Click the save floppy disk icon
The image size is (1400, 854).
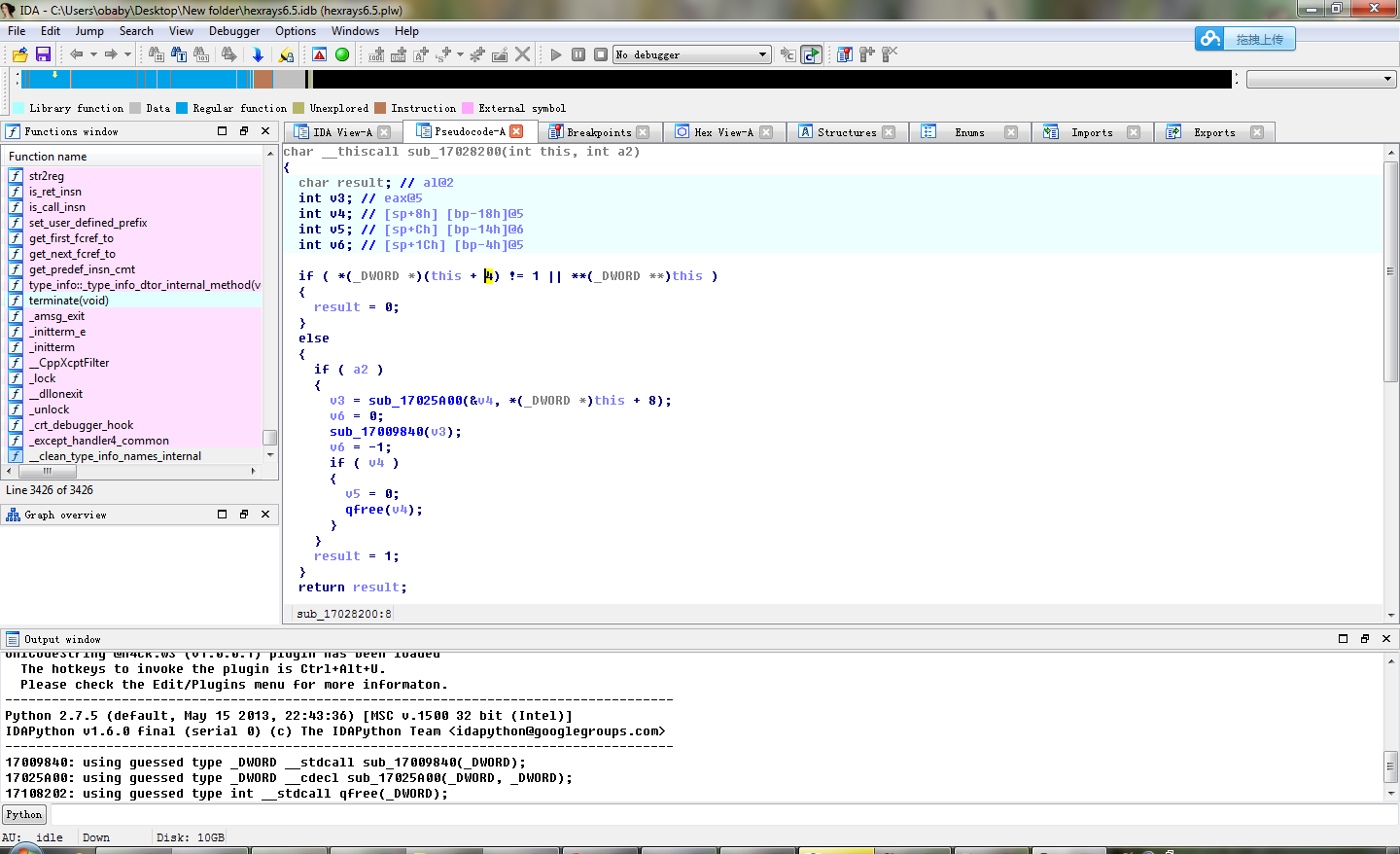pyautogui.click(x=43, y=54)
